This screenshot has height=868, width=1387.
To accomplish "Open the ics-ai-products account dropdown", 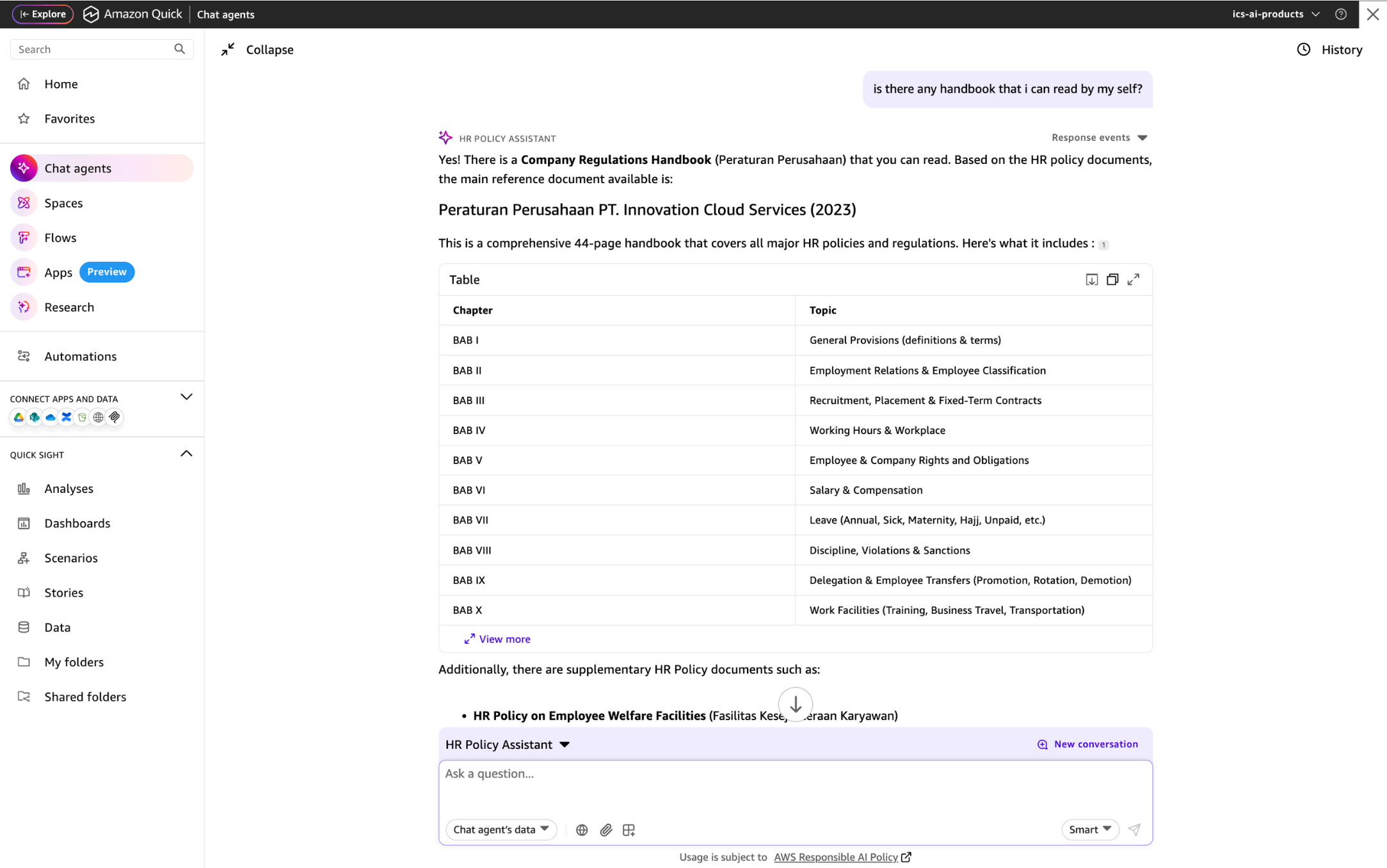I will click(x=1276, y=14).
